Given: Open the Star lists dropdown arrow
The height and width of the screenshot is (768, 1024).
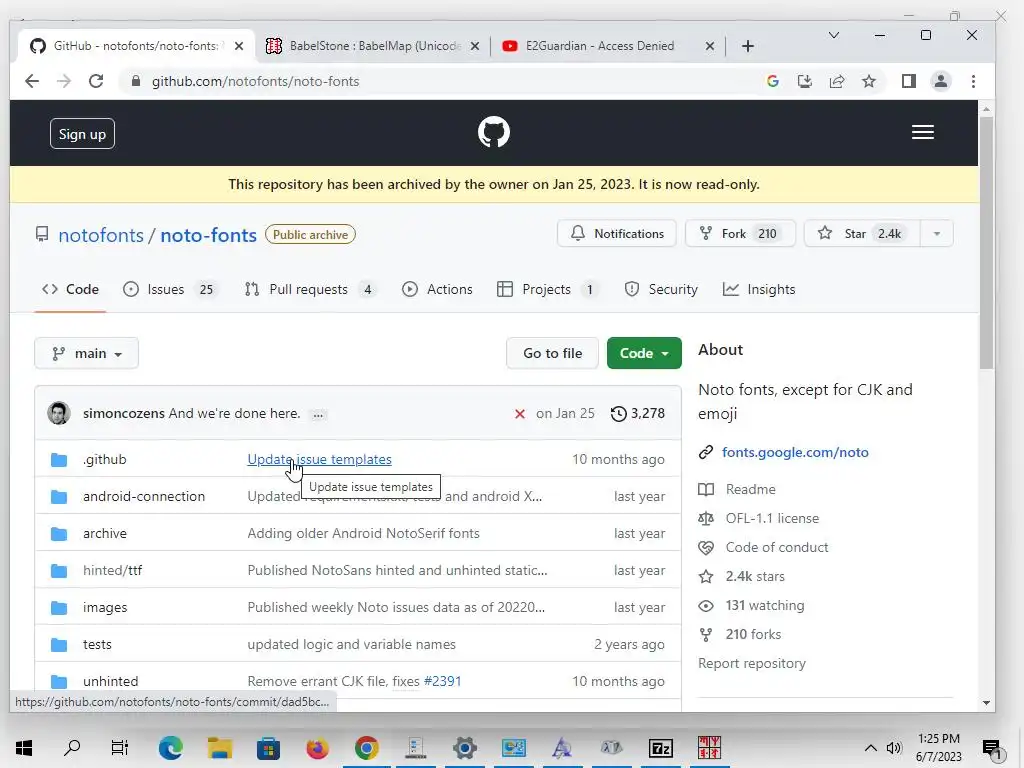Looking at the screenshot, I should (x=936, y=234).
